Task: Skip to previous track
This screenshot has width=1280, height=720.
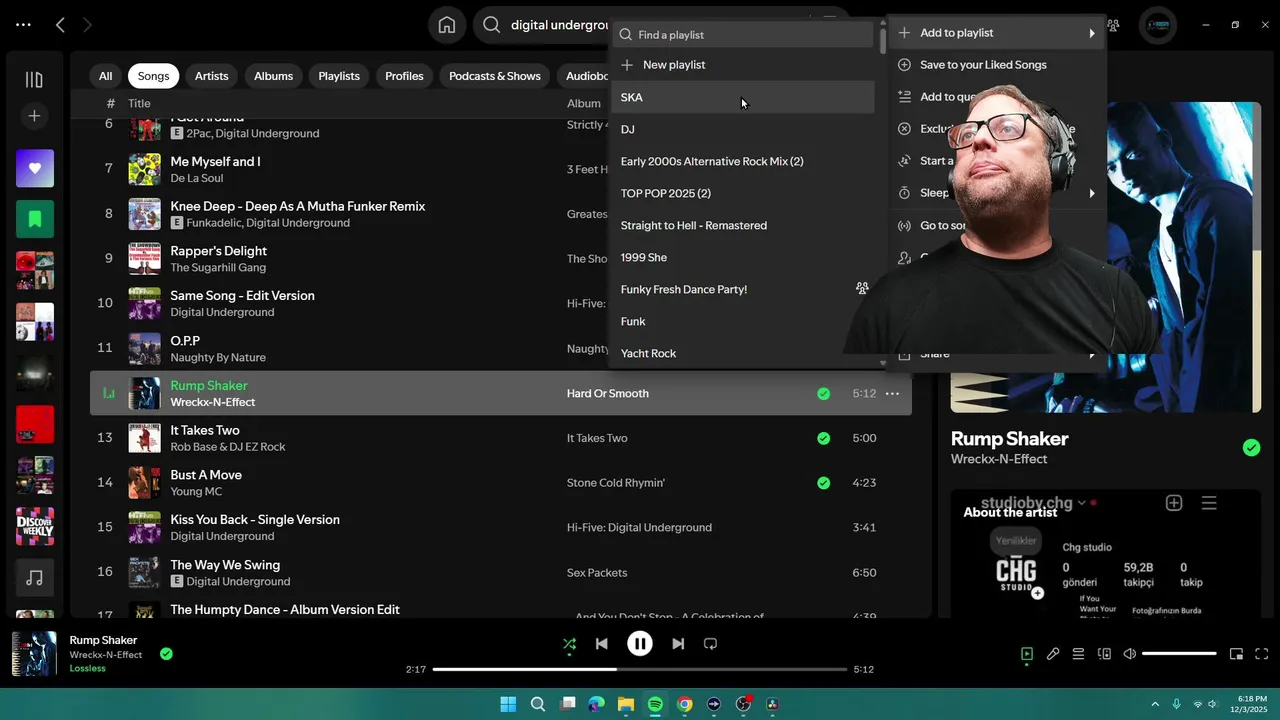Action: coord(601,644)
